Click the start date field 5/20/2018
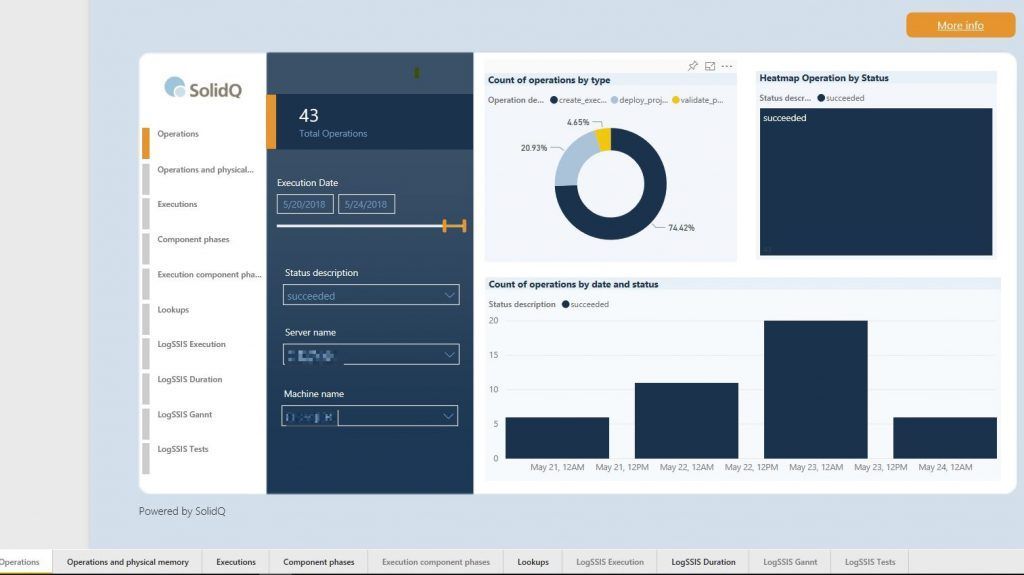The height and width of the screenshot is (575, 1024). tap(305, 204)
